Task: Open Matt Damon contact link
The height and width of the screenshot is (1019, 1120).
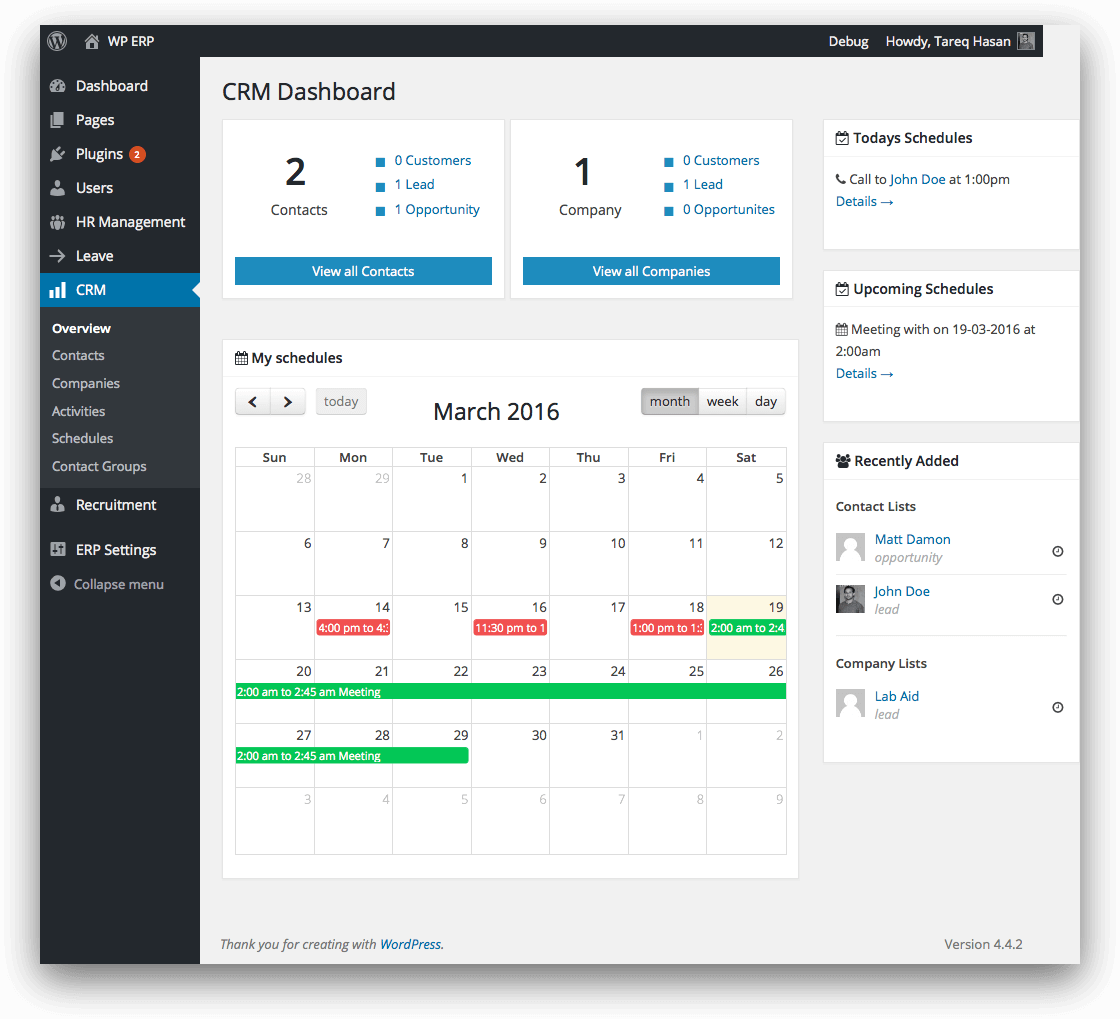Action: 913,540
